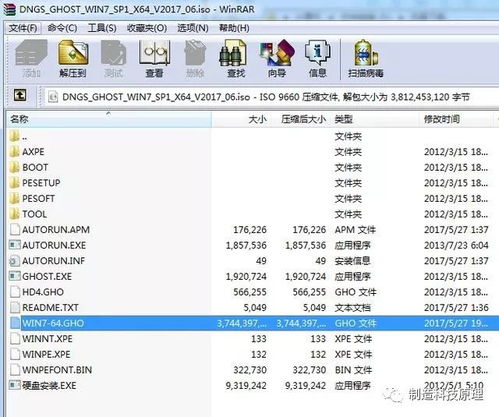Select the WIN7-64.GHO file row
Image resolution: width=499 pixels, height=417 pixels.
click(253, 323)
